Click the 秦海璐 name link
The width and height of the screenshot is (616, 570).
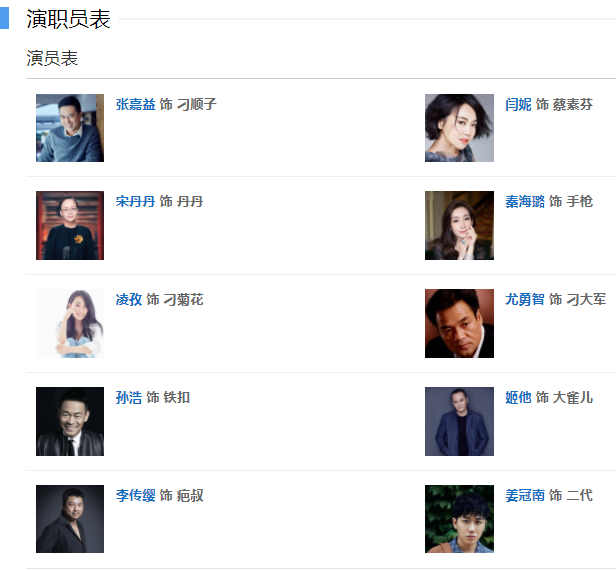pos(525,202)
